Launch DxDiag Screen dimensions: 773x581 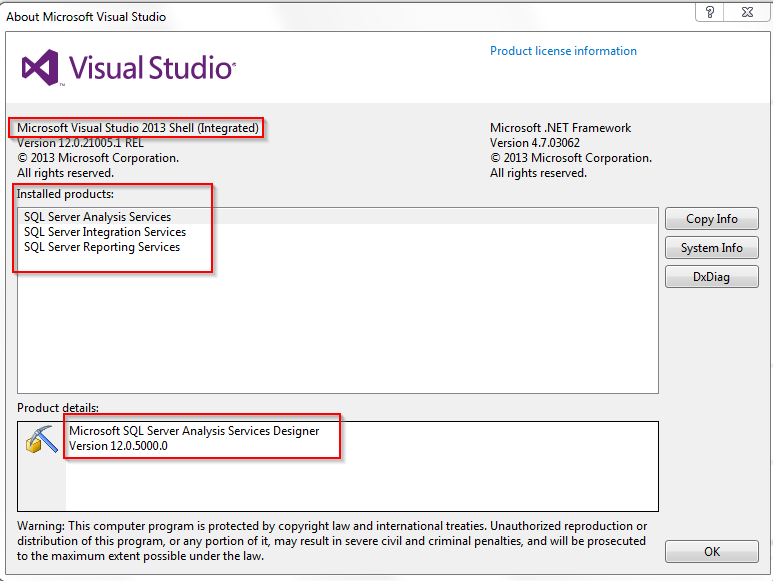(x=711, y=276)
